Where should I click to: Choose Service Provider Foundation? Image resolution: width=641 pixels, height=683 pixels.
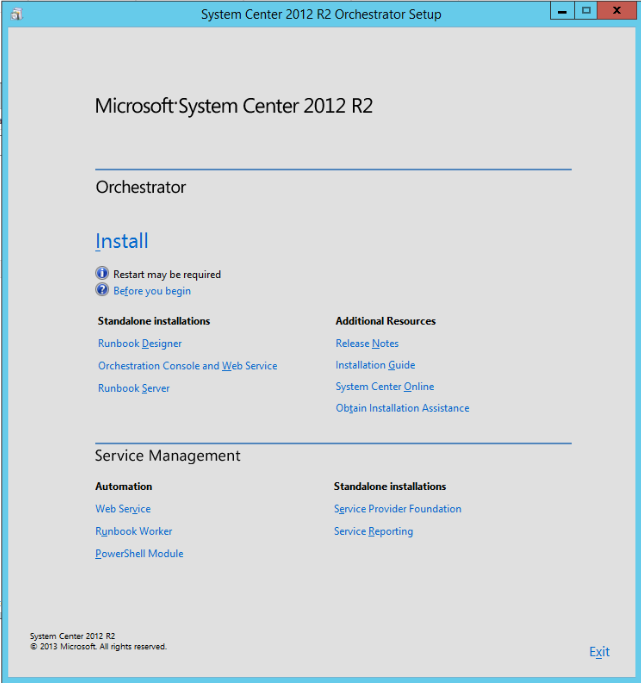click(x=398, y=509)
